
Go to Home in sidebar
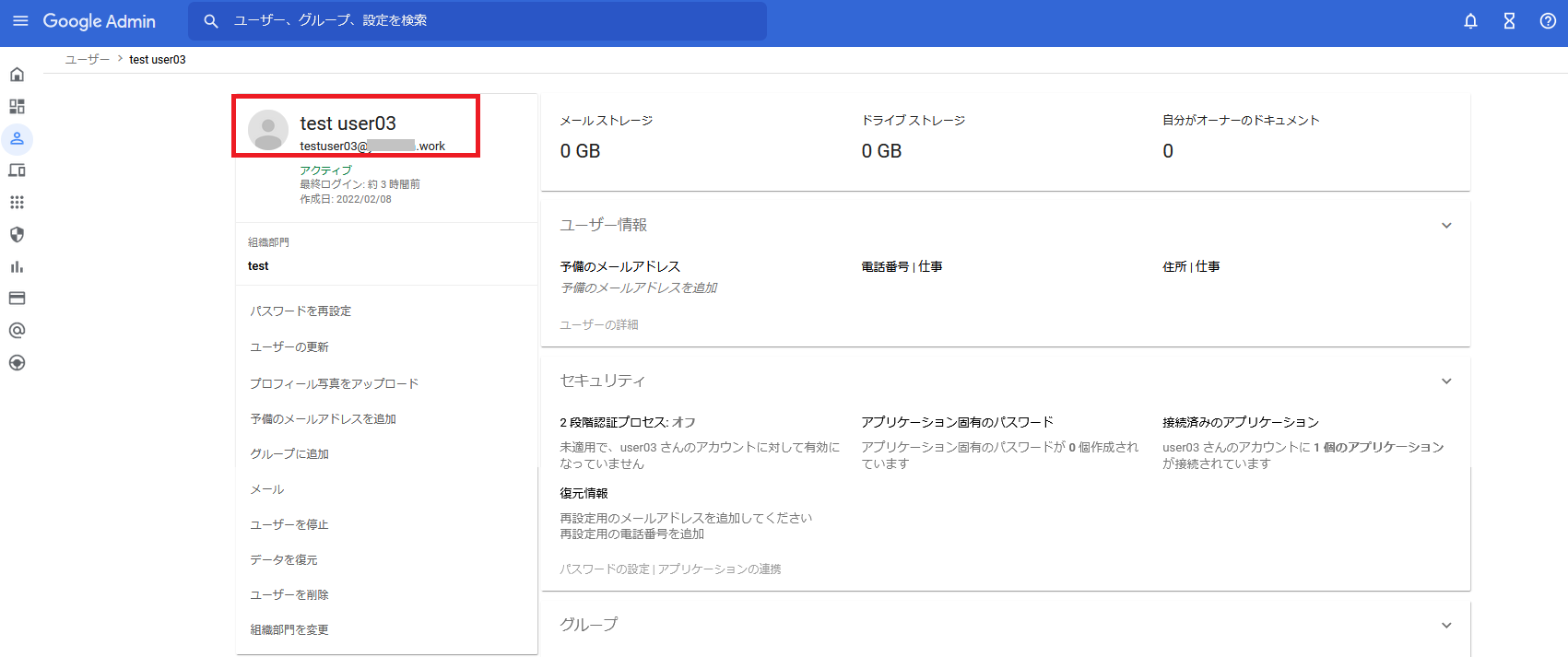click(x=17, y=75)
